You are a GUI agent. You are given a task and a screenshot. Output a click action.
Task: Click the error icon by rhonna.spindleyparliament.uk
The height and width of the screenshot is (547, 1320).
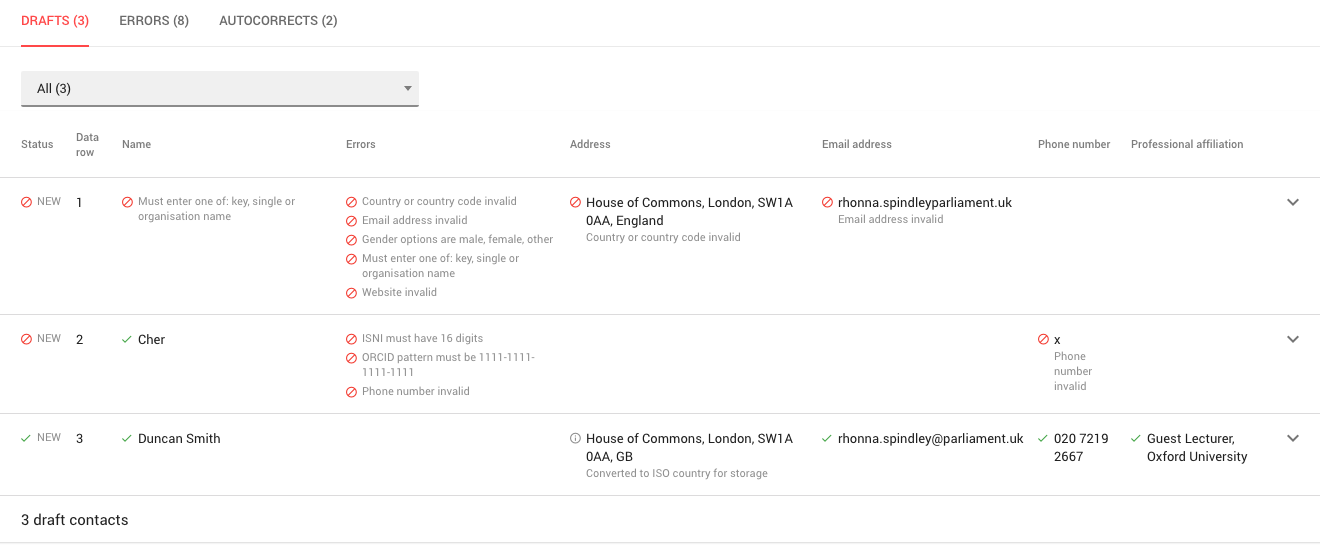tap(827, 203)
